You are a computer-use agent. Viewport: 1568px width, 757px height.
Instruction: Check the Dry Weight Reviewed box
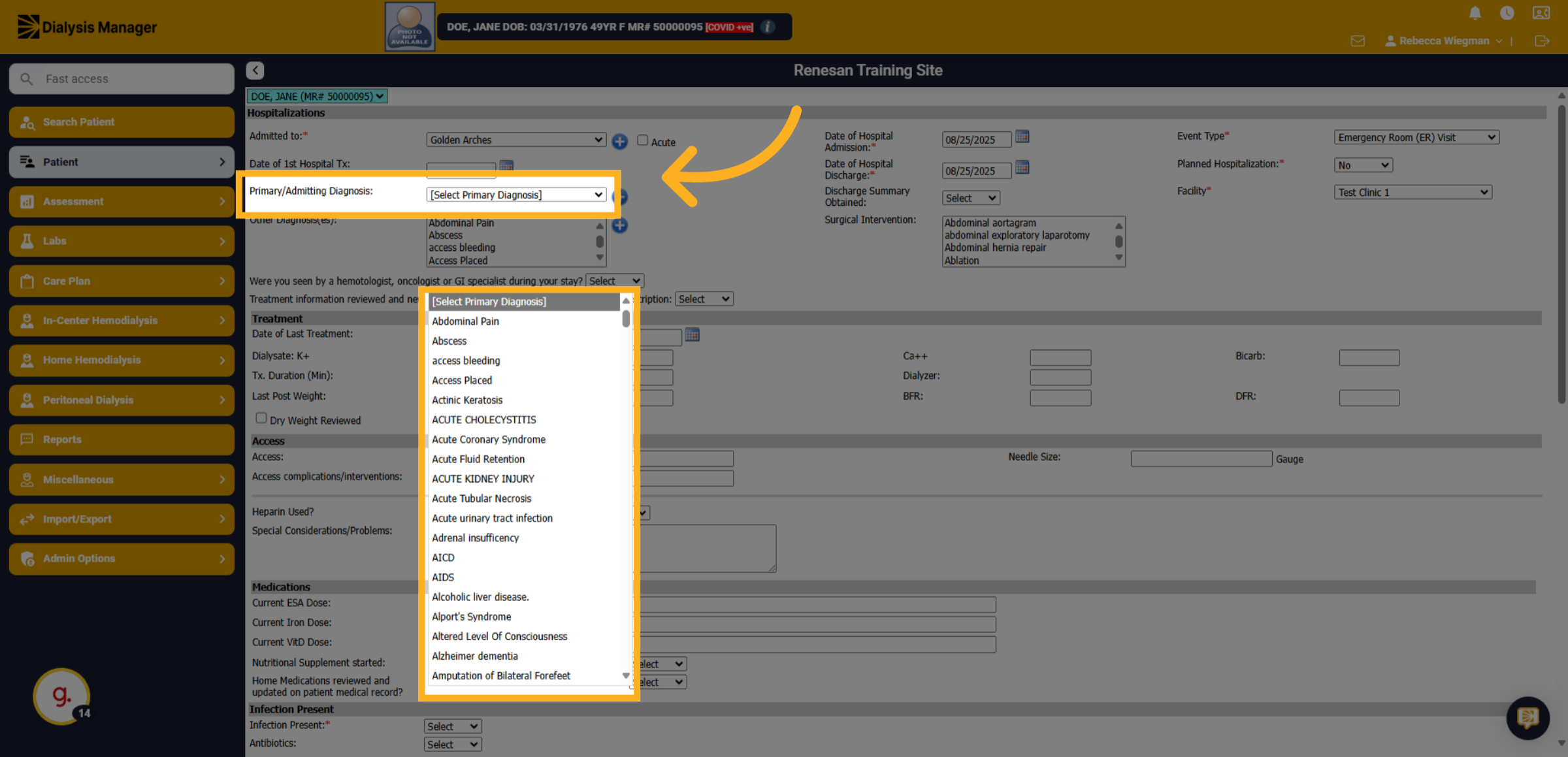pyautogui.click(x=261, y=418)
